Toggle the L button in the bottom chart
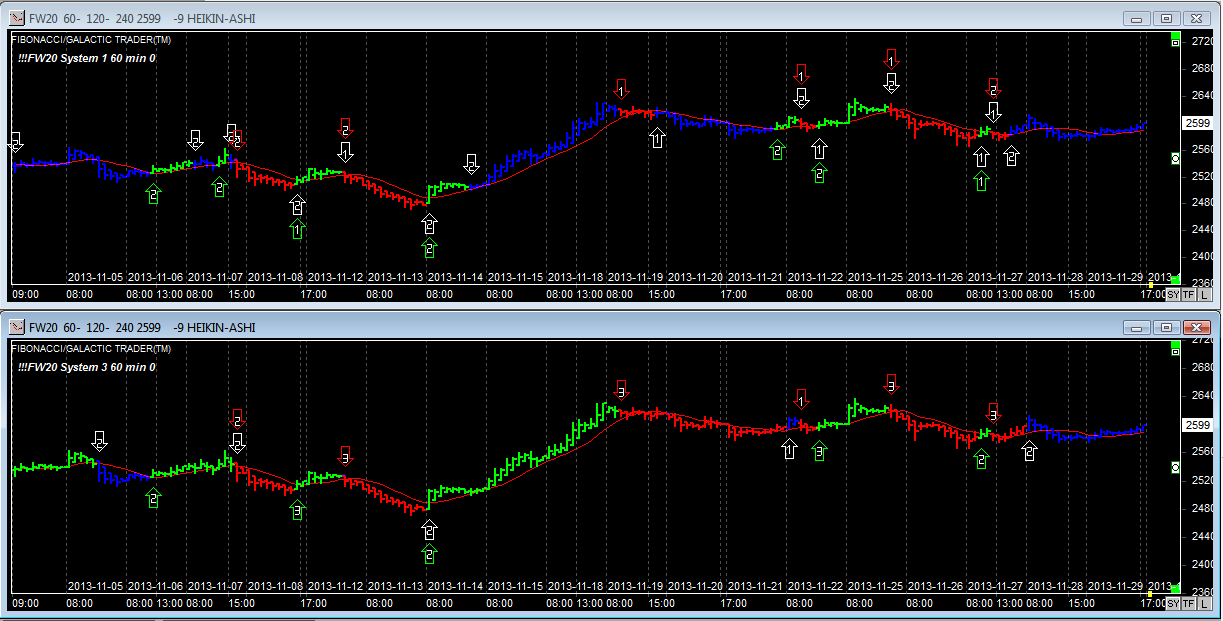 click(x=1204, y=604)
